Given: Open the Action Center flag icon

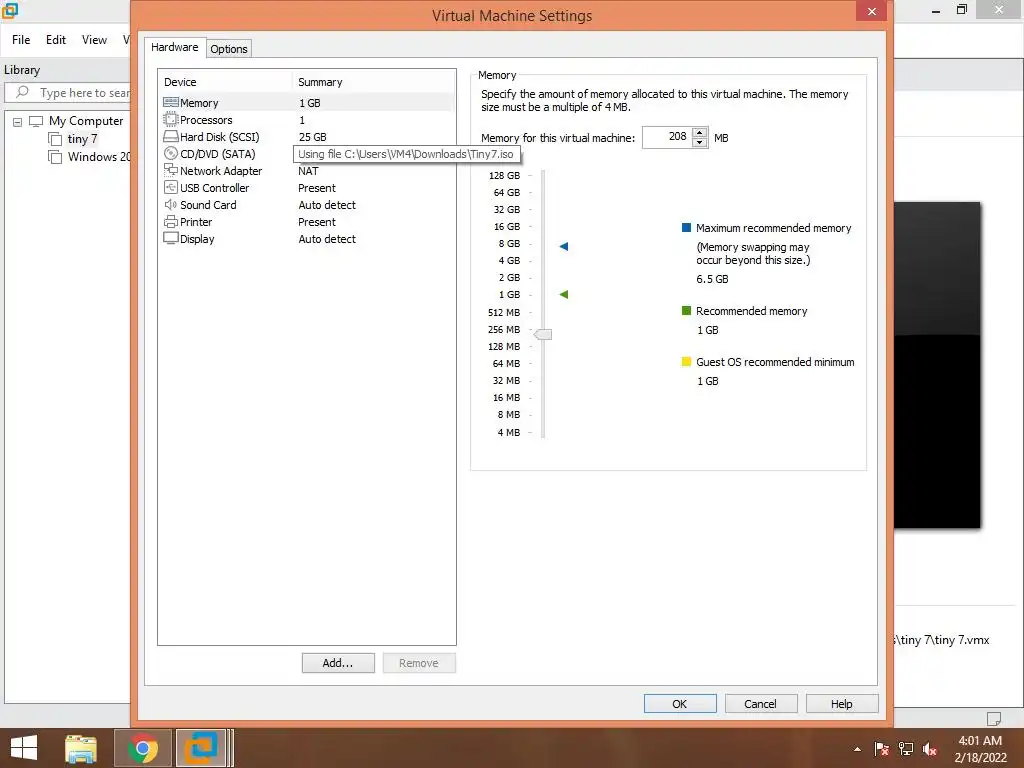Looking at the screenshot, I should coord(882,749).
